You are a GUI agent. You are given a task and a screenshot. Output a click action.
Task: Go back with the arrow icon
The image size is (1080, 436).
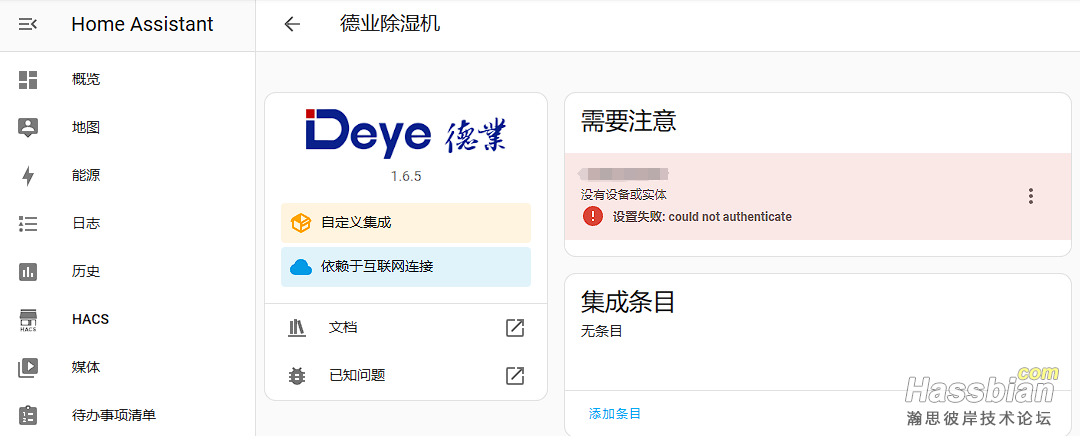click(292, 25)
